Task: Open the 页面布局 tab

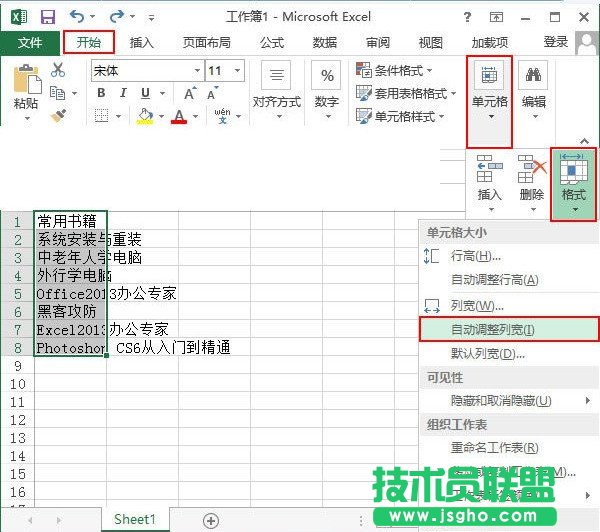Action: [207, 42]
